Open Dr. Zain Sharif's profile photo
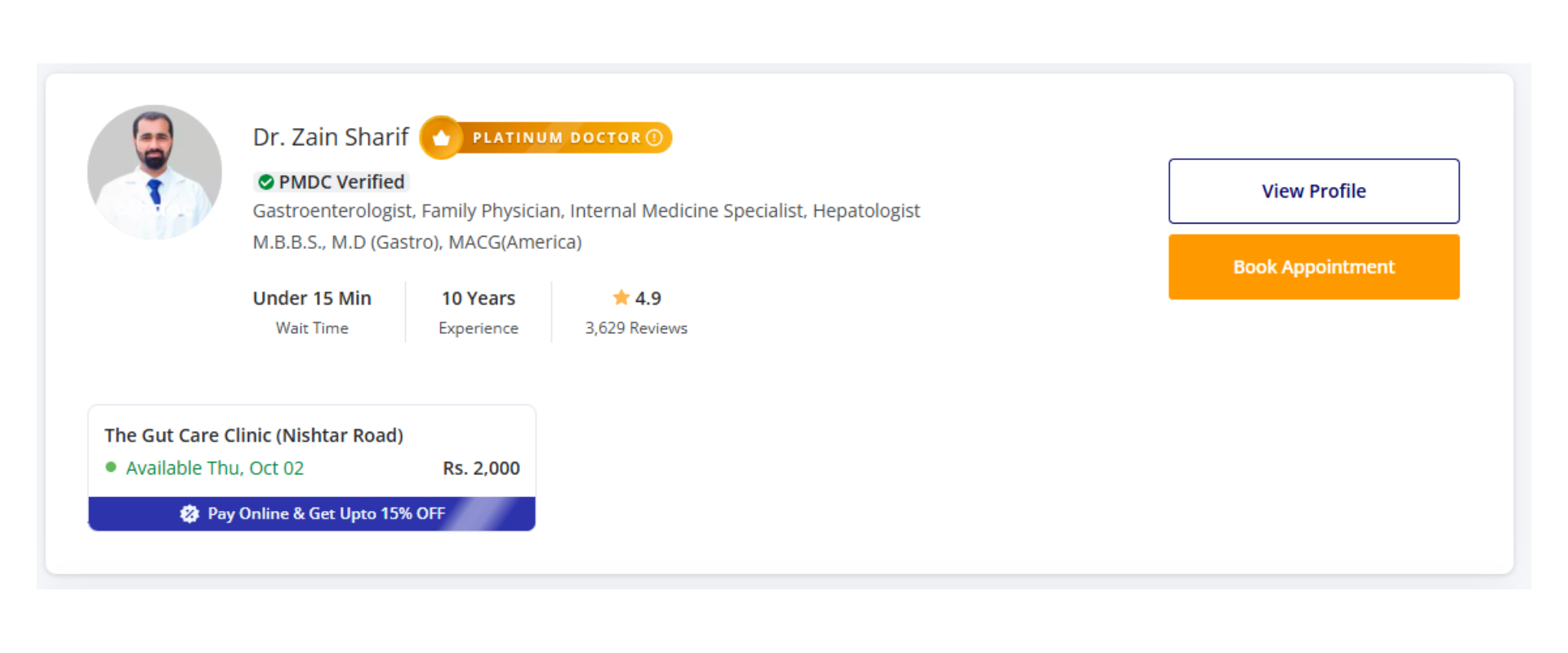 click(x=154, y=172)
